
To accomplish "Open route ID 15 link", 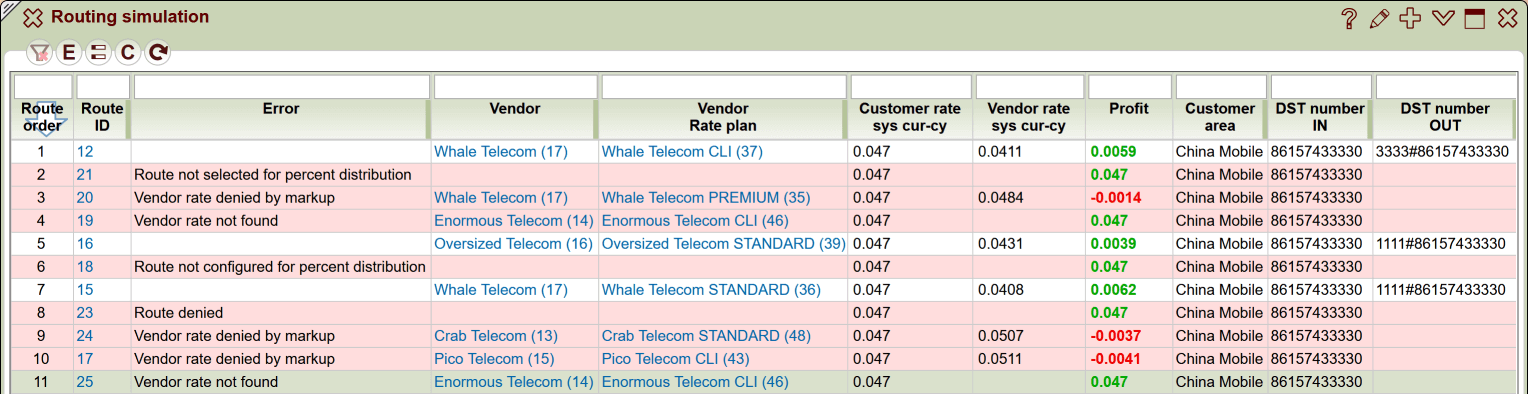I will coord(85,289).
